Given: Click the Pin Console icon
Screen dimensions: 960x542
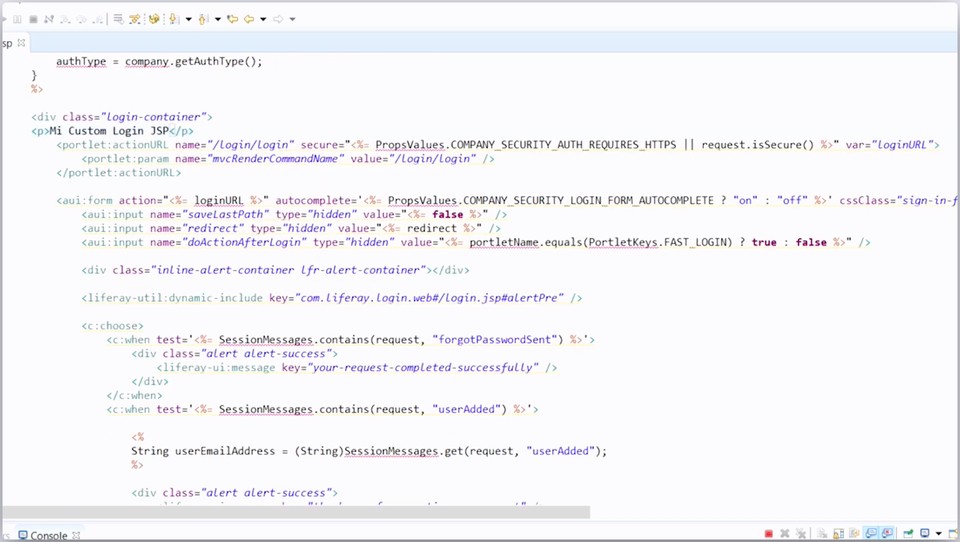Looking at the screenshot, I should tap(909, 534).
